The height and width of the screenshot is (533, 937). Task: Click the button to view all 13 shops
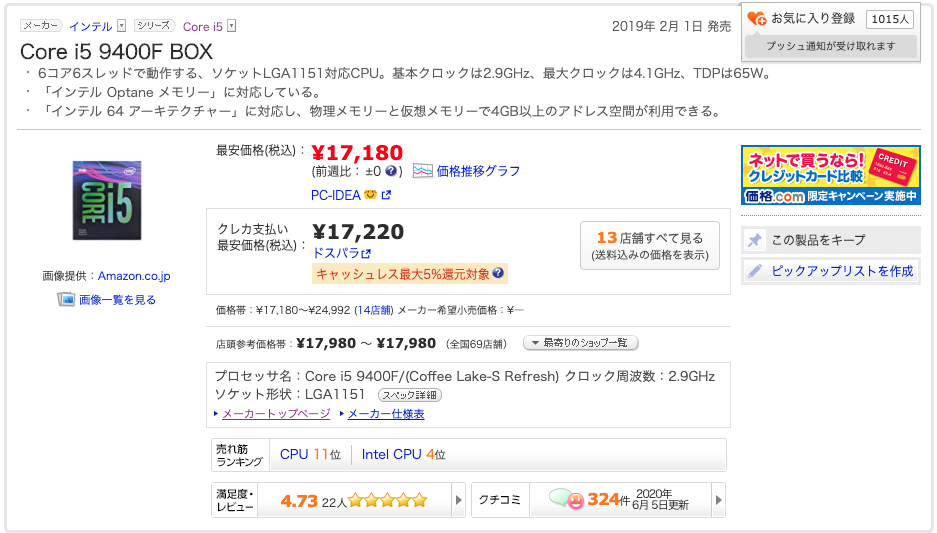click(x=649, y=245)
